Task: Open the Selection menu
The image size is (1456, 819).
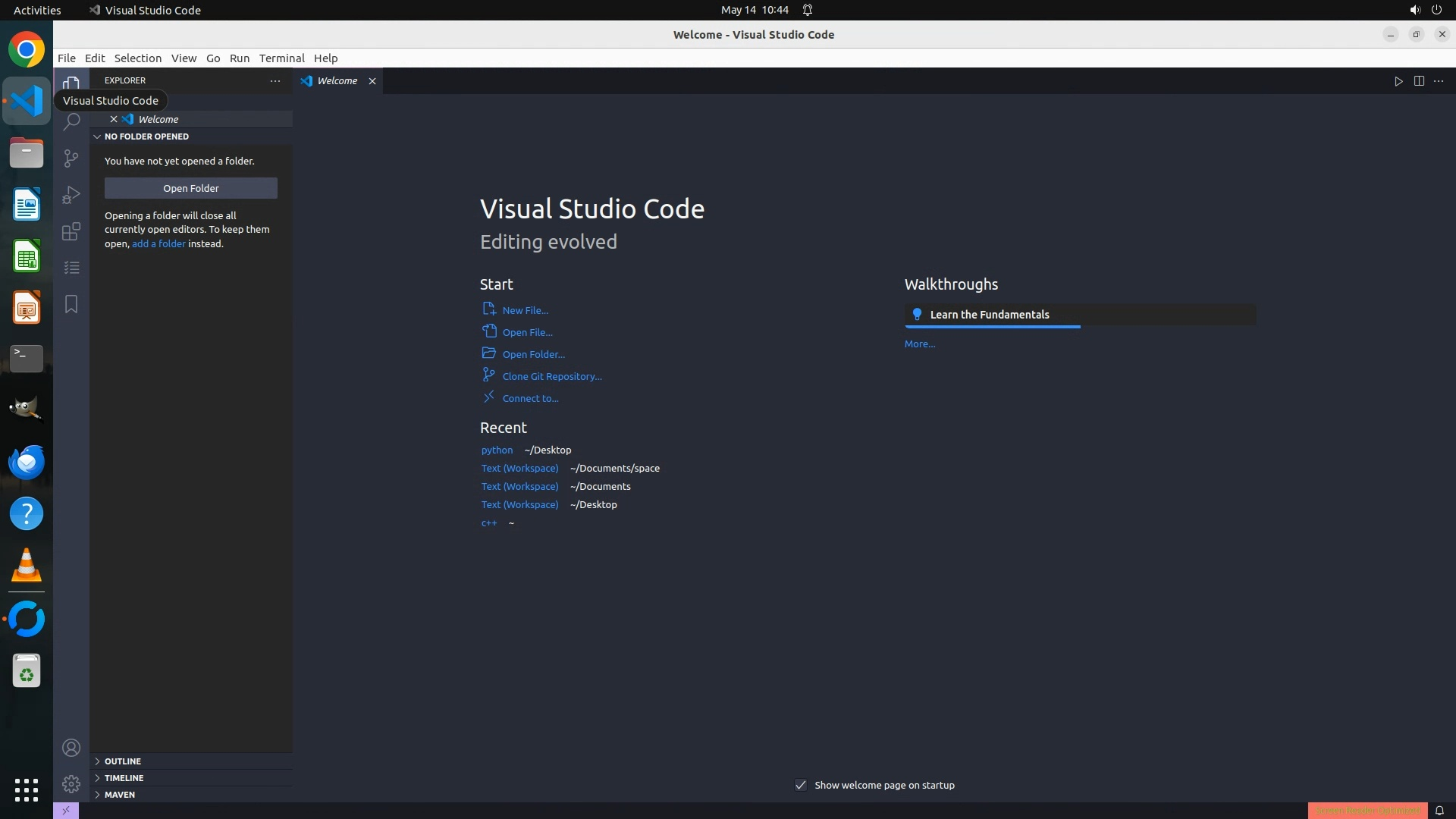Action: click(137, 58)
